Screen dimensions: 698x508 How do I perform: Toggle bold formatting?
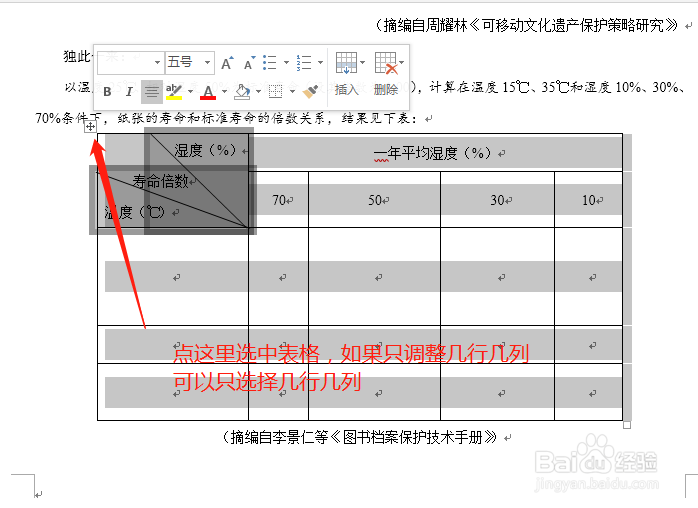point(107,92)
